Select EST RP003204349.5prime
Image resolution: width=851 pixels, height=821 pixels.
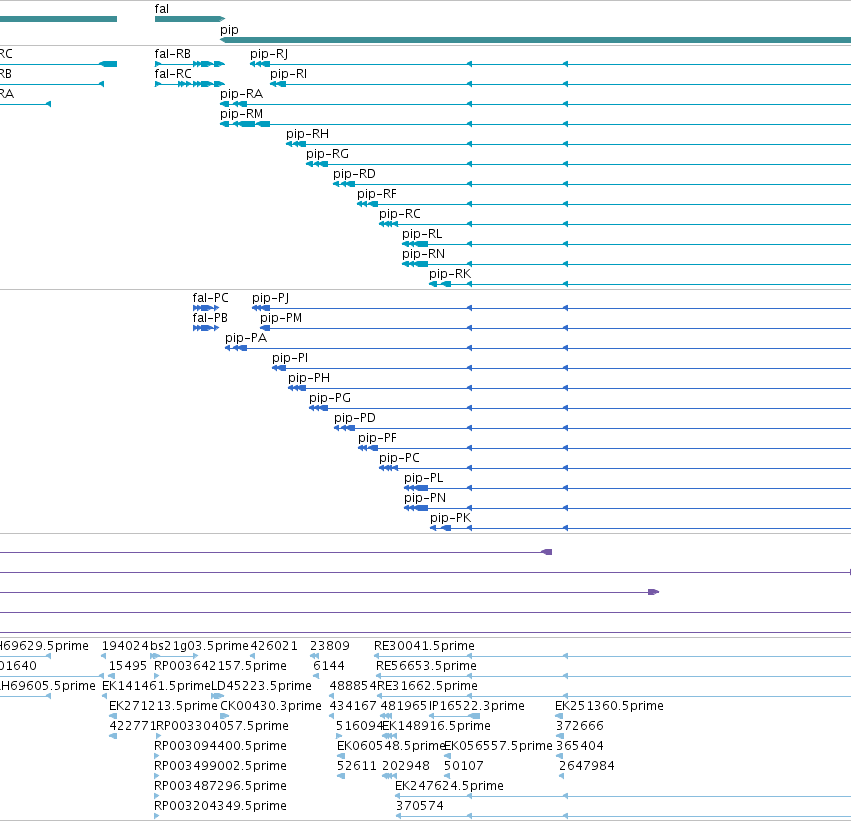click(220, 806)
